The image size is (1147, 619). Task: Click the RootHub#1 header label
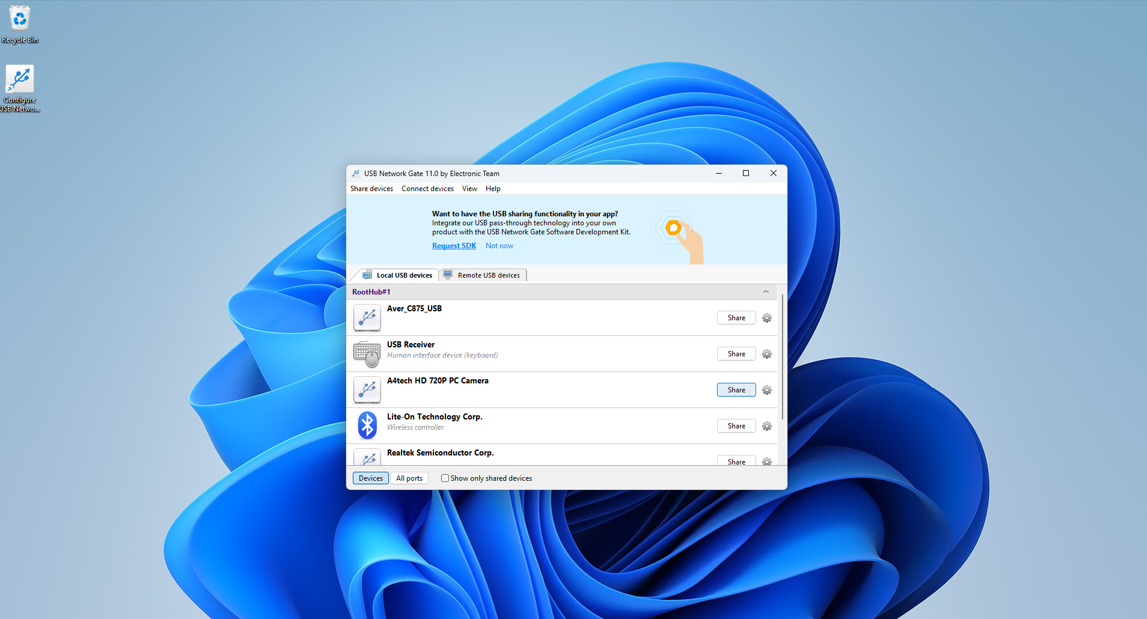[x=371, y=292]
